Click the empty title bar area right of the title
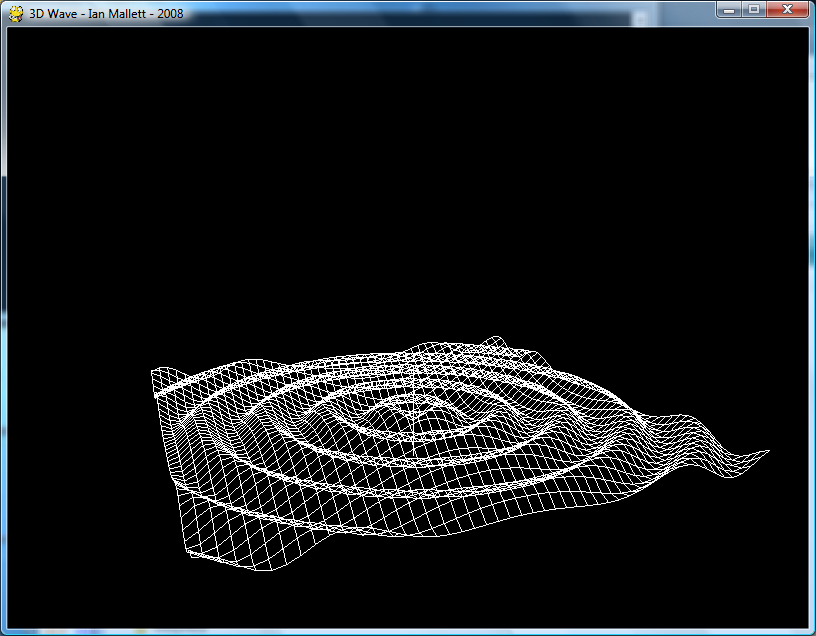 point(450,12)
